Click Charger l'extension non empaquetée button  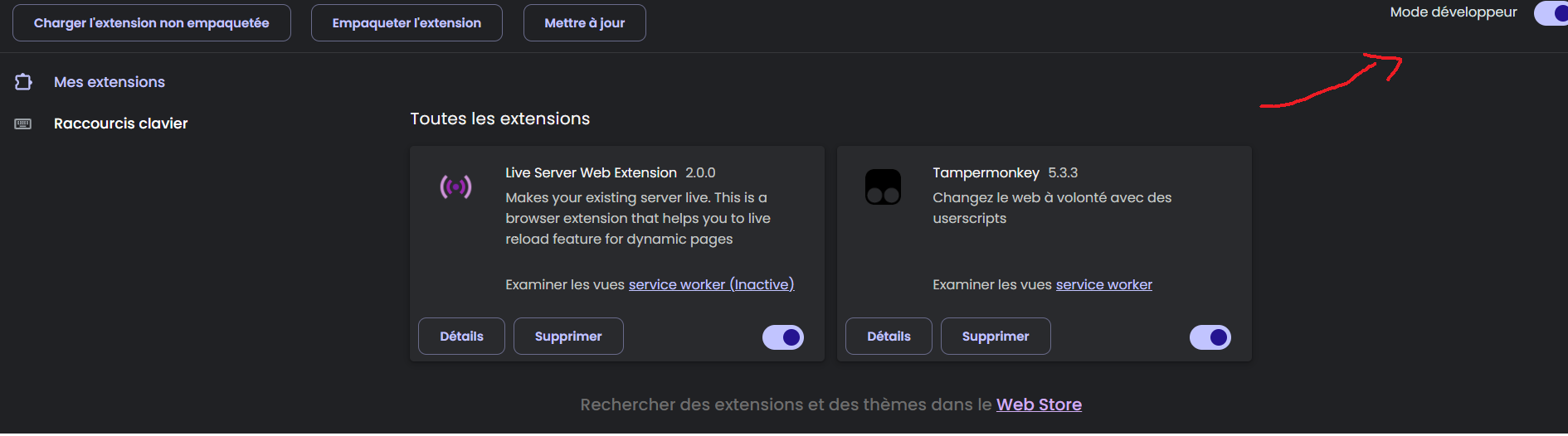152,23
